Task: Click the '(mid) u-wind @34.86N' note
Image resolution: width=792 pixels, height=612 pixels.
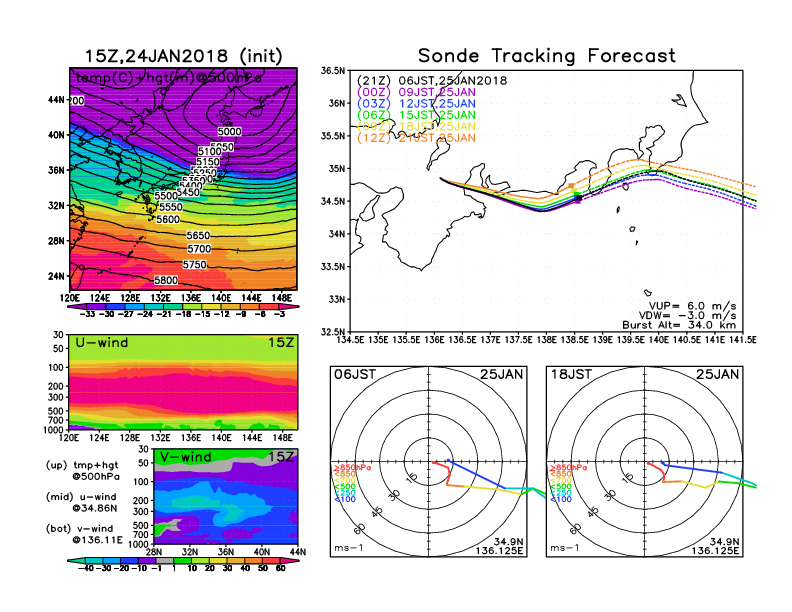Action: 82,502
